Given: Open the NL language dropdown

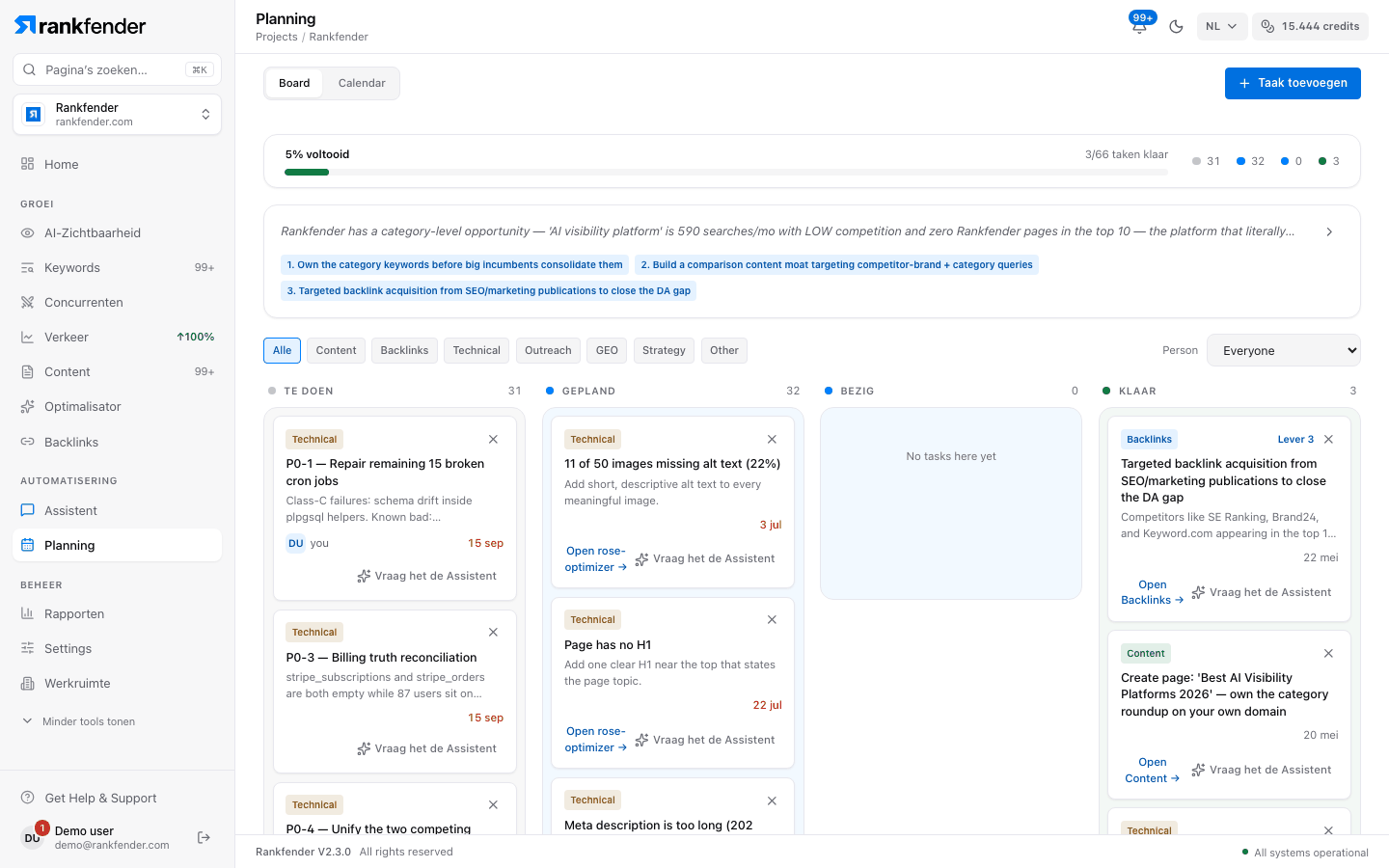Looking at the screenshot, I should [x=1222, y=26].
